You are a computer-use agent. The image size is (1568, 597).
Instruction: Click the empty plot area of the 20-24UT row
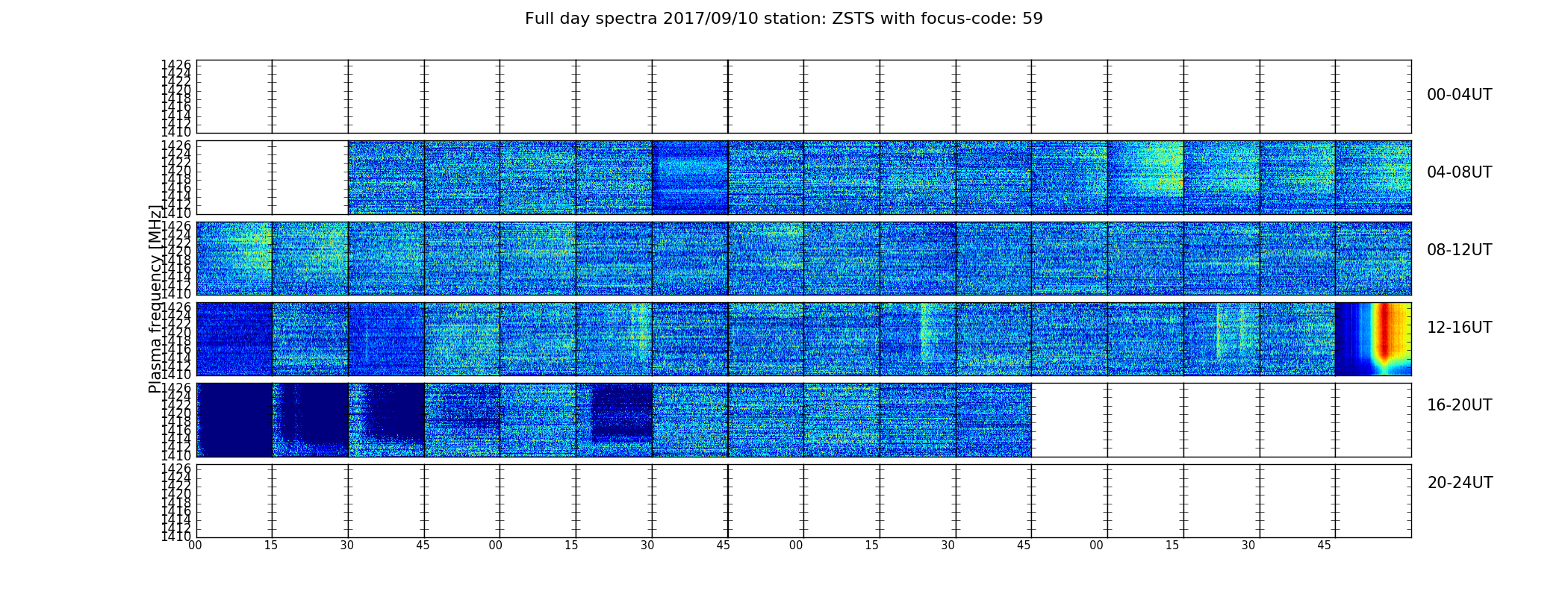pyautogui.click(x=803, y=501)
